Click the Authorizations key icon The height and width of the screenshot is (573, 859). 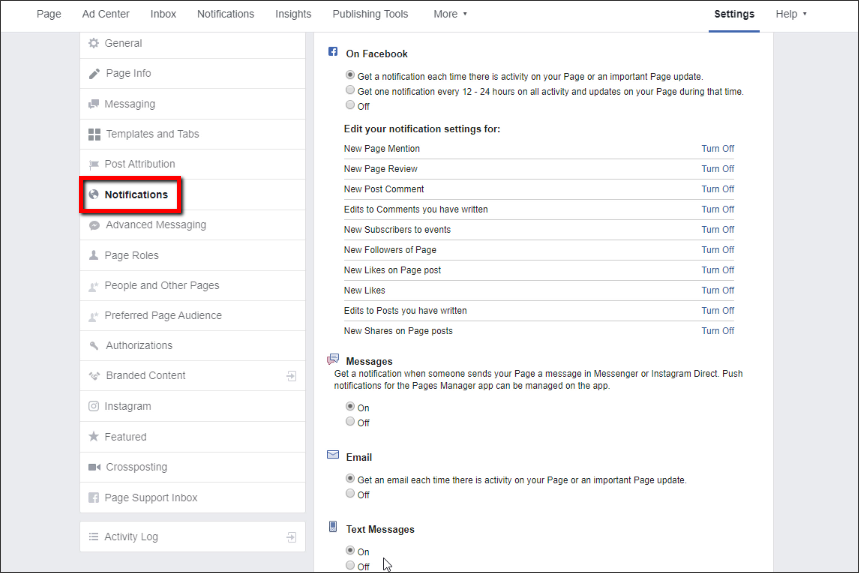tap(94, 346)
